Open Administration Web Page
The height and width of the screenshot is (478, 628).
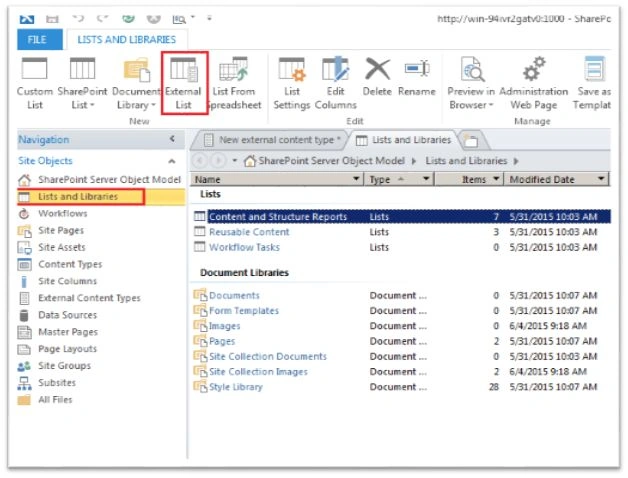[x=533, y=83]
